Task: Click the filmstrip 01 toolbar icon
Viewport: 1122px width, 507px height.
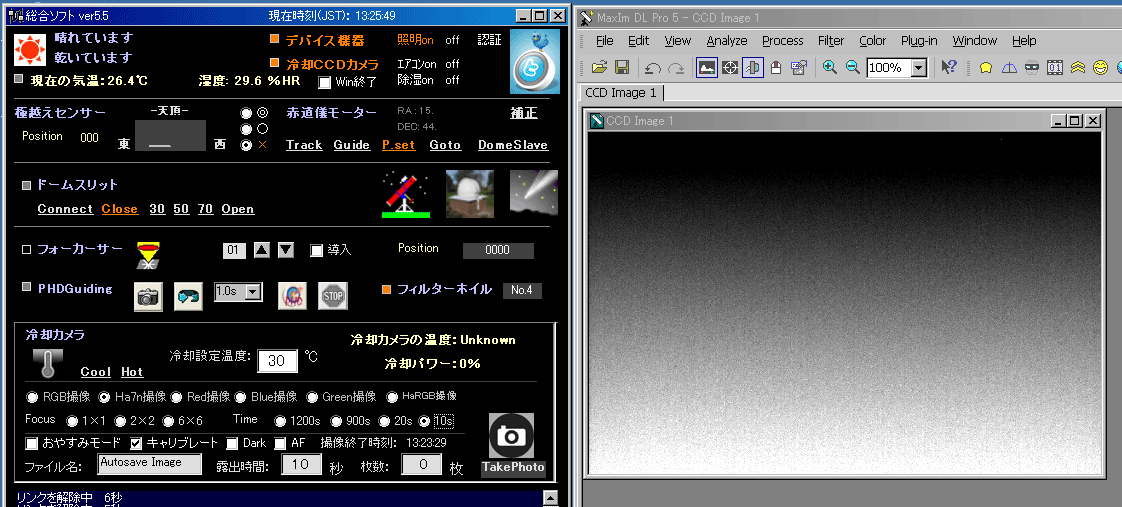Action: tap(1054, 68)
